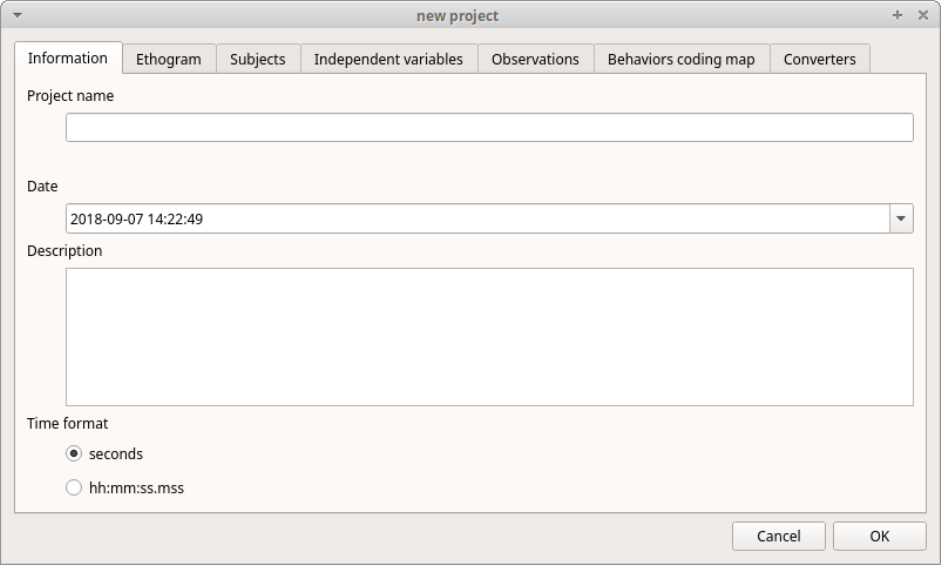Select the Information tab
The height and width of the screenshot is (565, 941).
coord(68,58)
